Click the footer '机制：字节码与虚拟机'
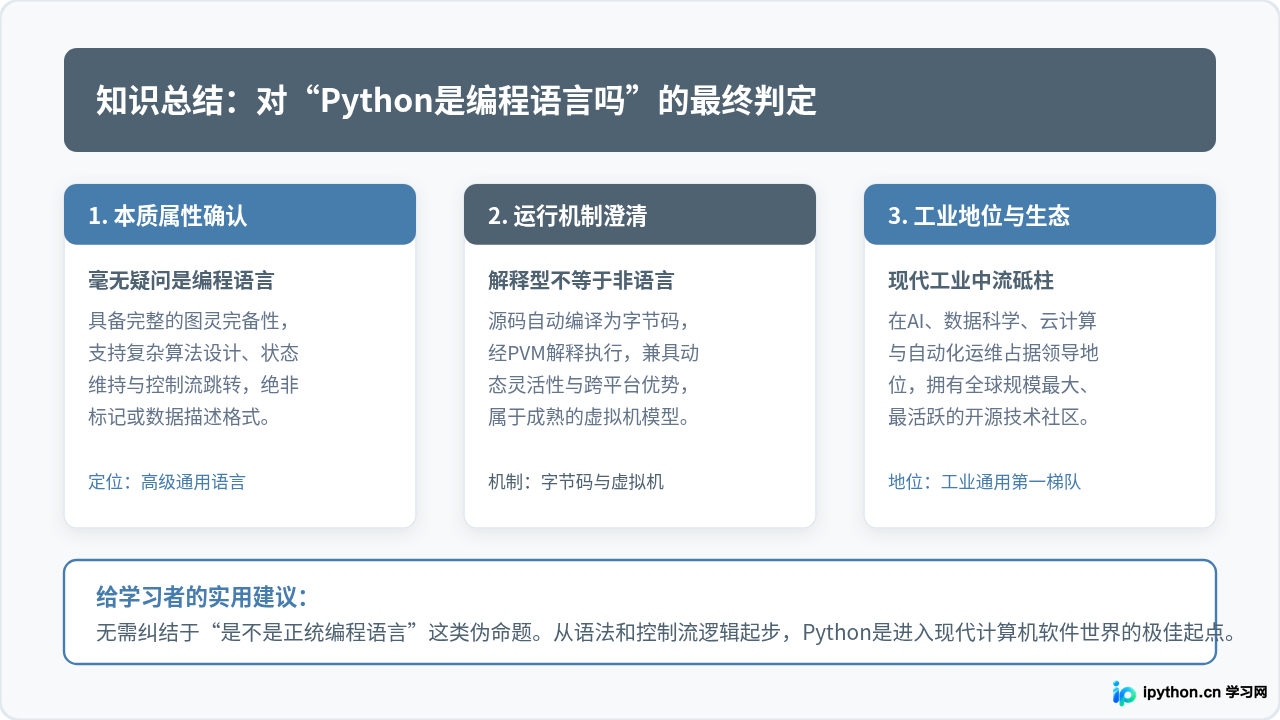Screen dimensions: 1280x720 coord(576,482)
